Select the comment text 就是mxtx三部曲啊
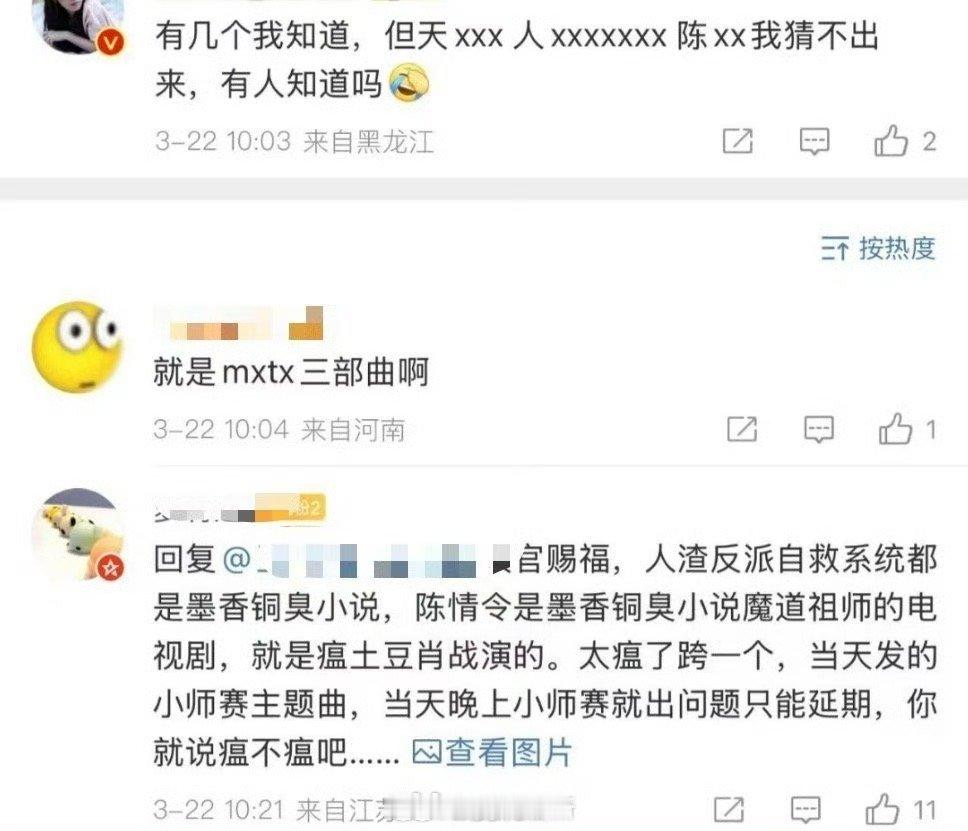Image resolution: width=968 pixels, height=831 pixels. coord(291,372)
